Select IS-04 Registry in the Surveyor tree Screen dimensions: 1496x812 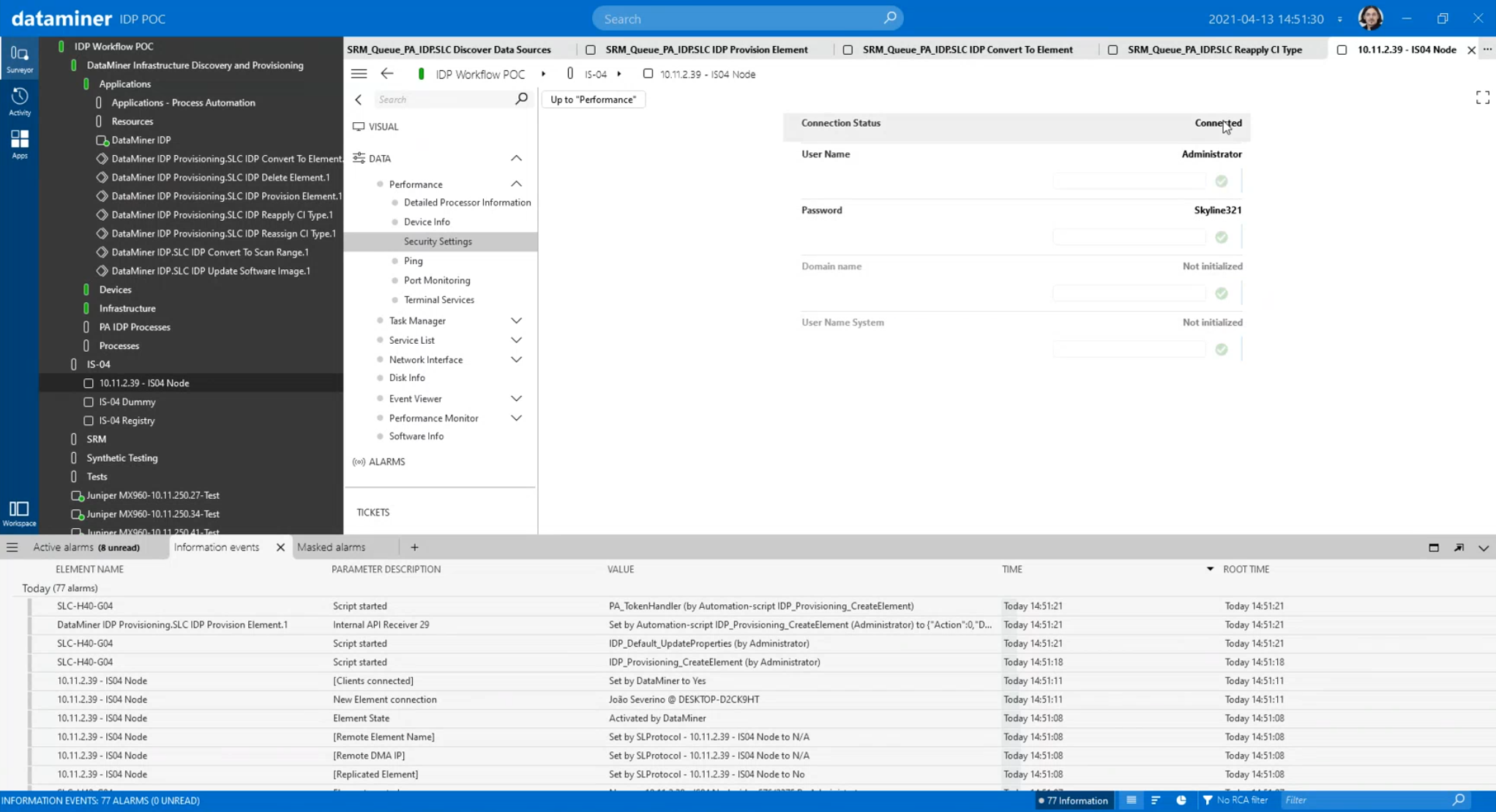[x=127, y=421]
